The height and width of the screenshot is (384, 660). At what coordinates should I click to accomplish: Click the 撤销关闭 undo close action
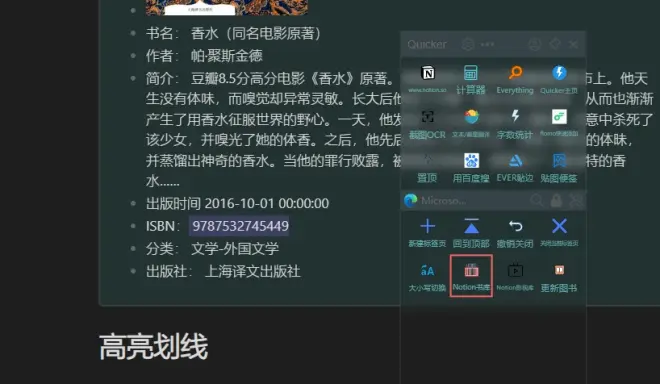point(515,233)
